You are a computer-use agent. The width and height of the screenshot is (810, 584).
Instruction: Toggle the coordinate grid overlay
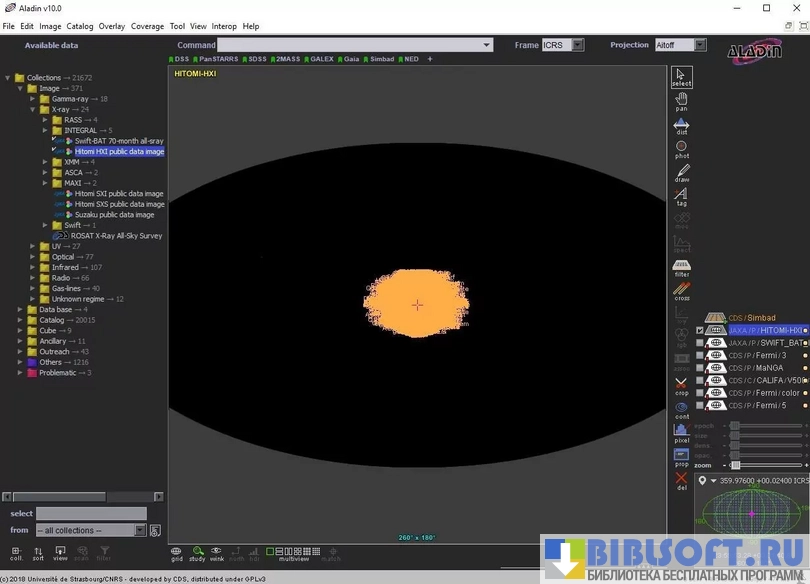click(x=176, y=552)
